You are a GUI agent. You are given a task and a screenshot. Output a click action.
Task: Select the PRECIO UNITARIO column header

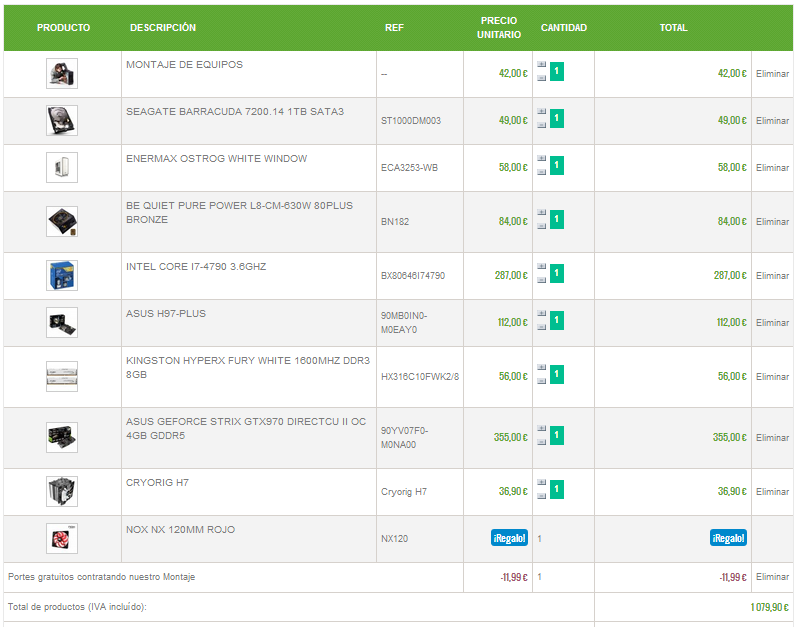point(499,28)
